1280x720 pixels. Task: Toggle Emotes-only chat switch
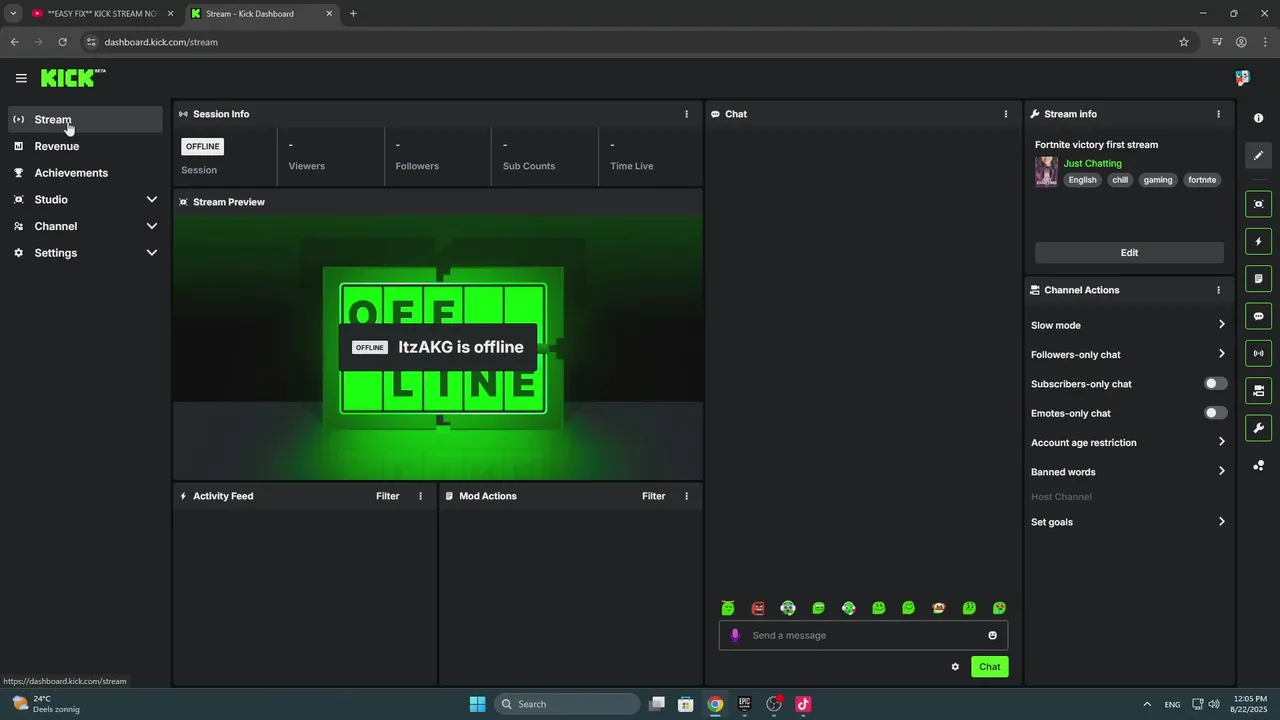click(1215, 413)
